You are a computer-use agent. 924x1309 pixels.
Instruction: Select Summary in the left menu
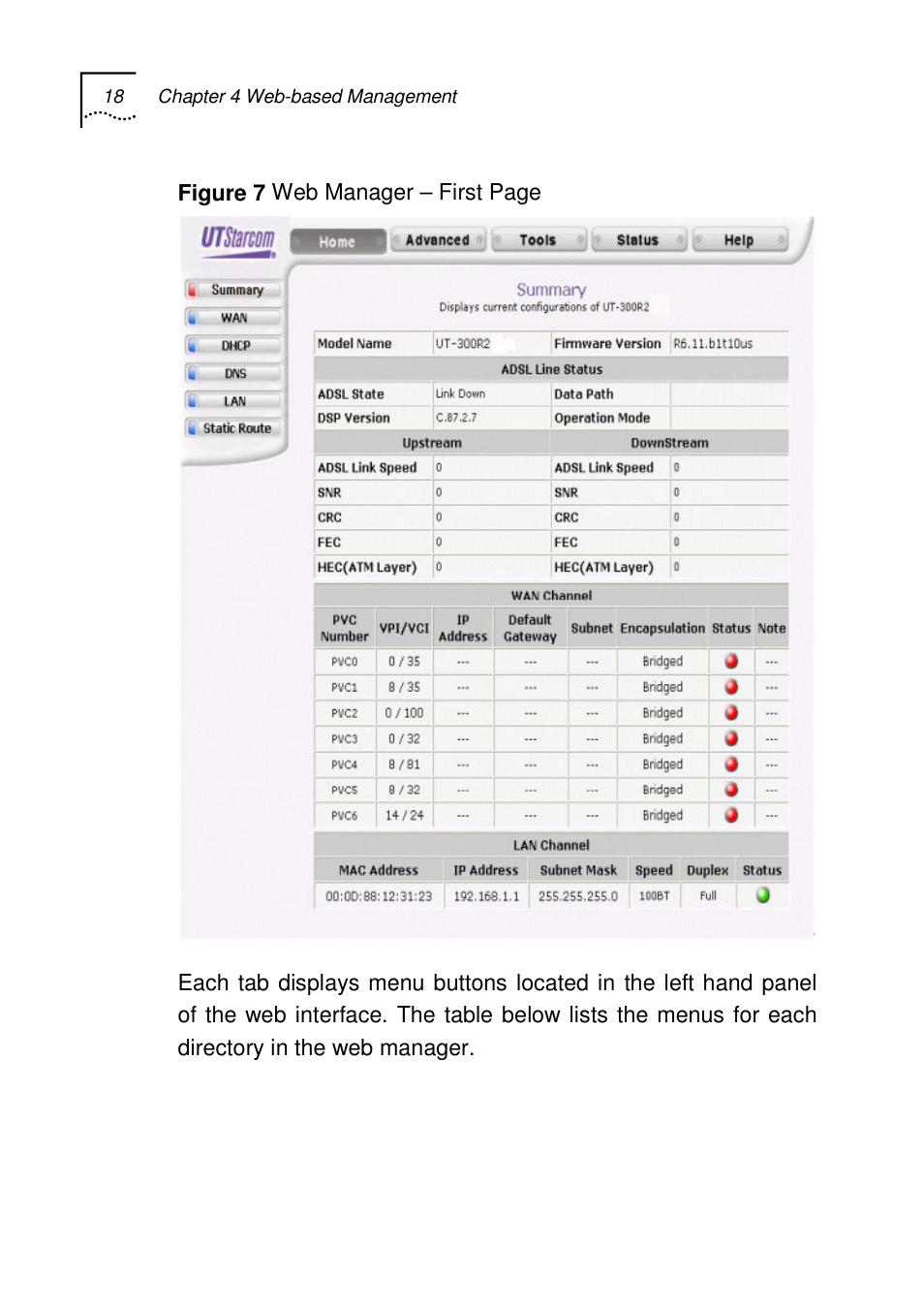click(x=233, y=290)
